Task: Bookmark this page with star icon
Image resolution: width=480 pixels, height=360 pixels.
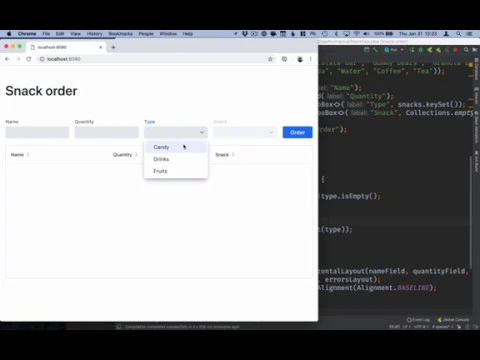Action: [270, 59]
